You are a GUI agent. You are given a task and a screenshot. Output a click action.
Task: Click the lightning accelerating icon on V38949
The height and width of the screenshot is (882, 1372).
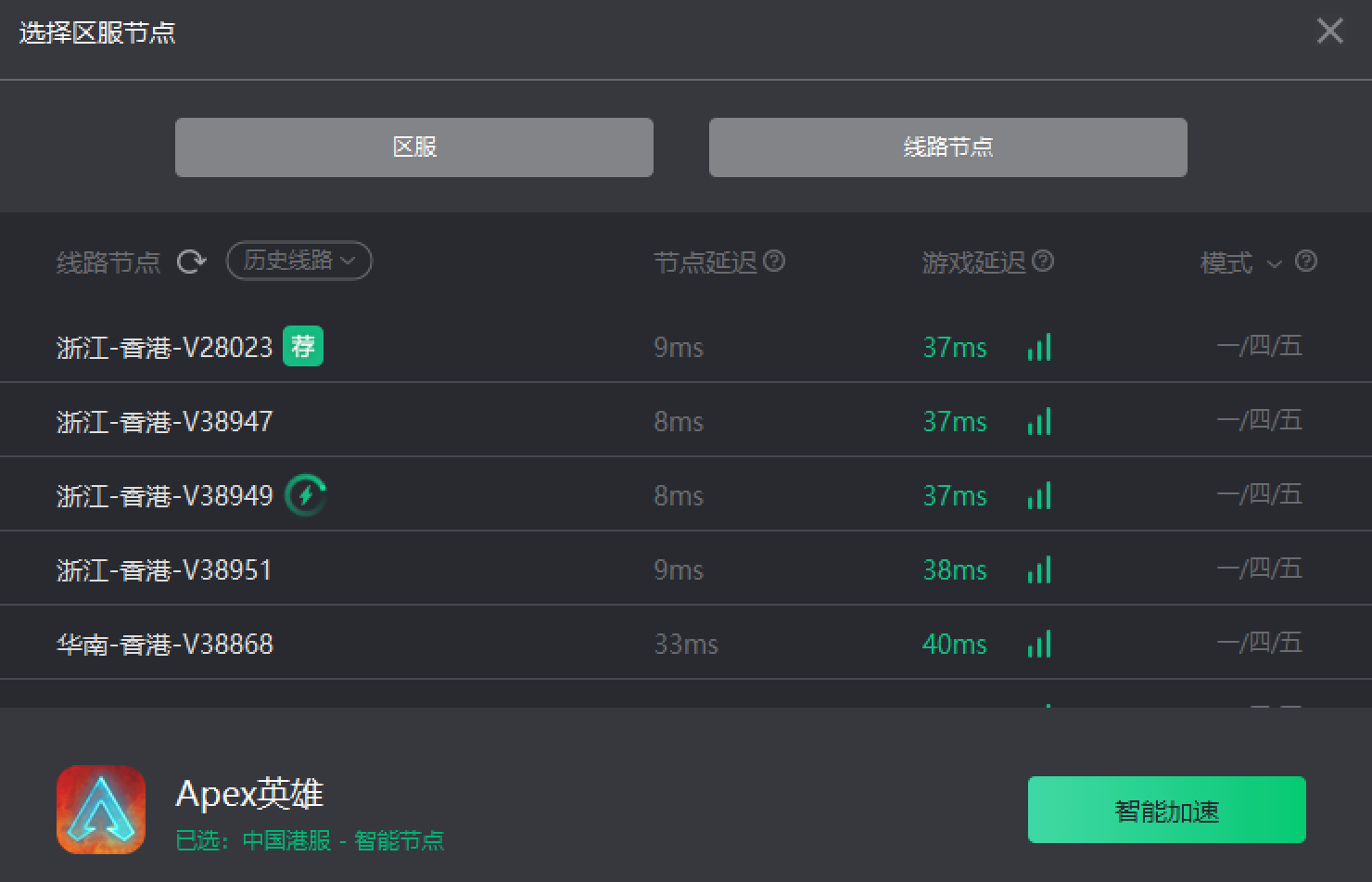306,495
